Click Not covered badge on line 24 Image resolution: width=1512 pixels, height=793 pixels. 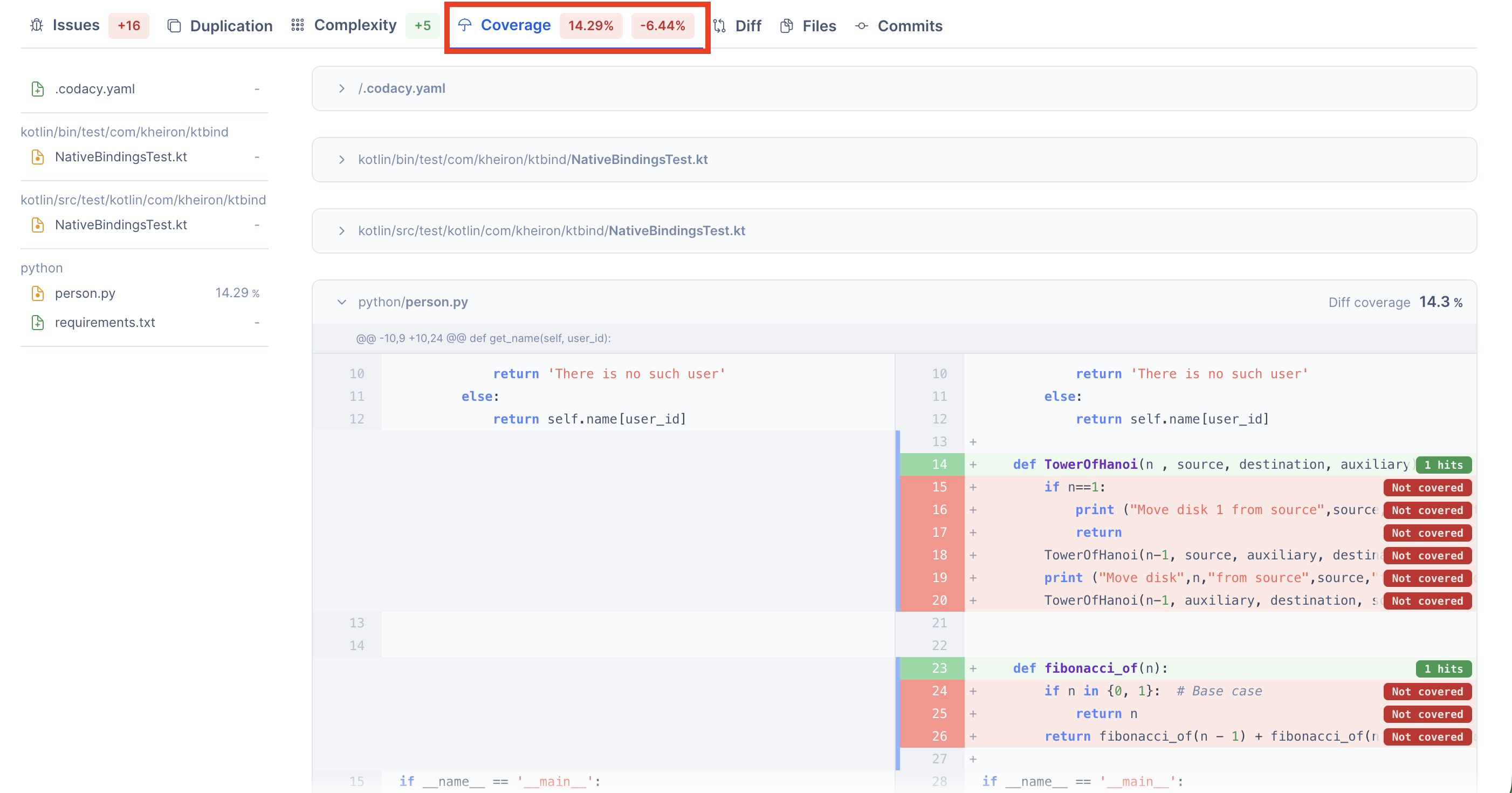coord(1427,692)
